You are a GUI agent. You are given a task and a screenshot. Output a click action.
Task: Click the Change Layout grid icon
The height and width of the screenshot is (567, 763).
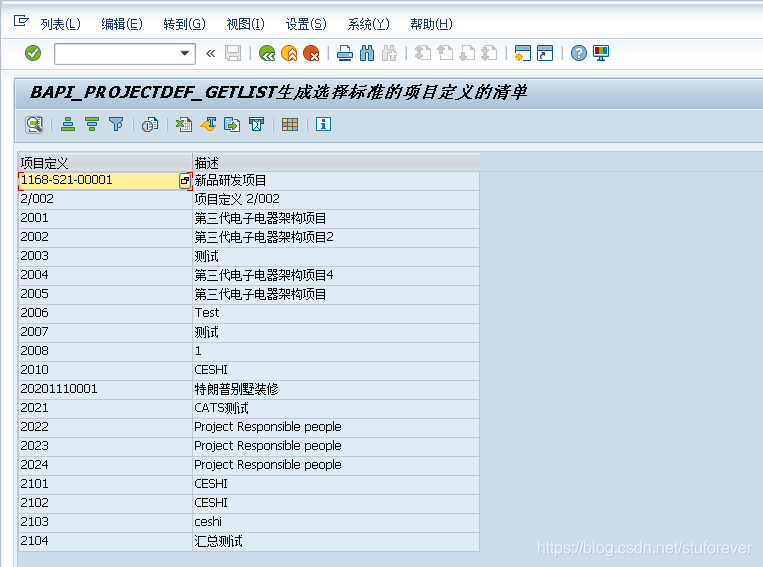pos(290,125)
